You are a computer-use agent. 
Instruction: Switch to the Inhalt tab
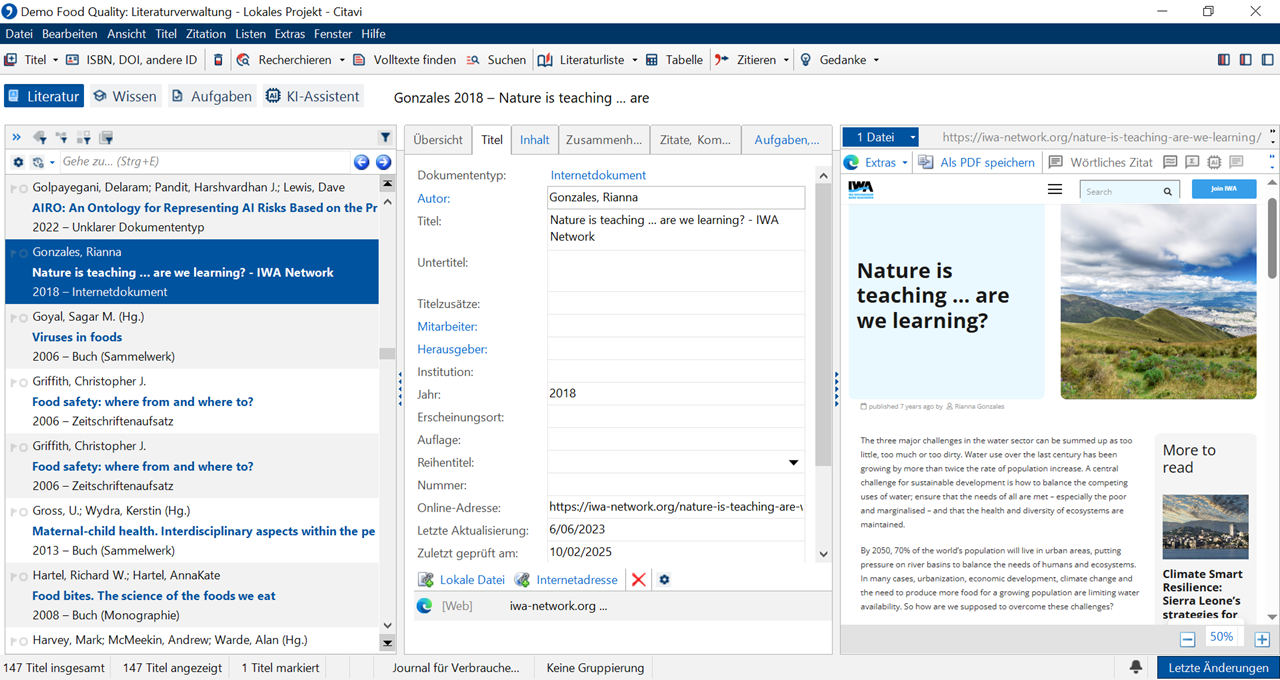point(534,140)
